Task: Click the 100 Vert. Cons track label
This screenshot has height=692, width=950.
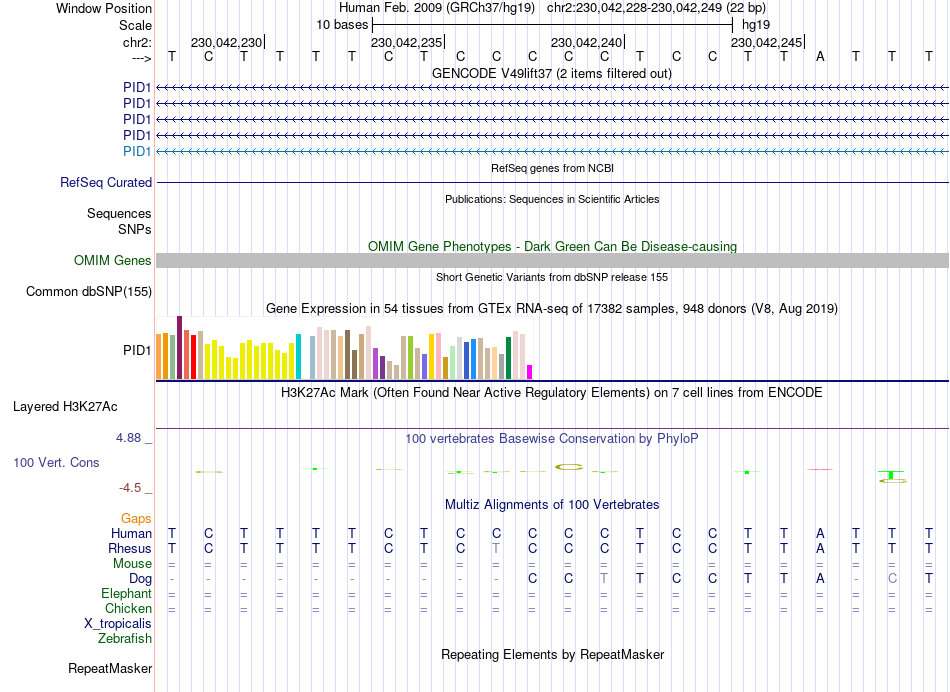Action: [56, 462]
